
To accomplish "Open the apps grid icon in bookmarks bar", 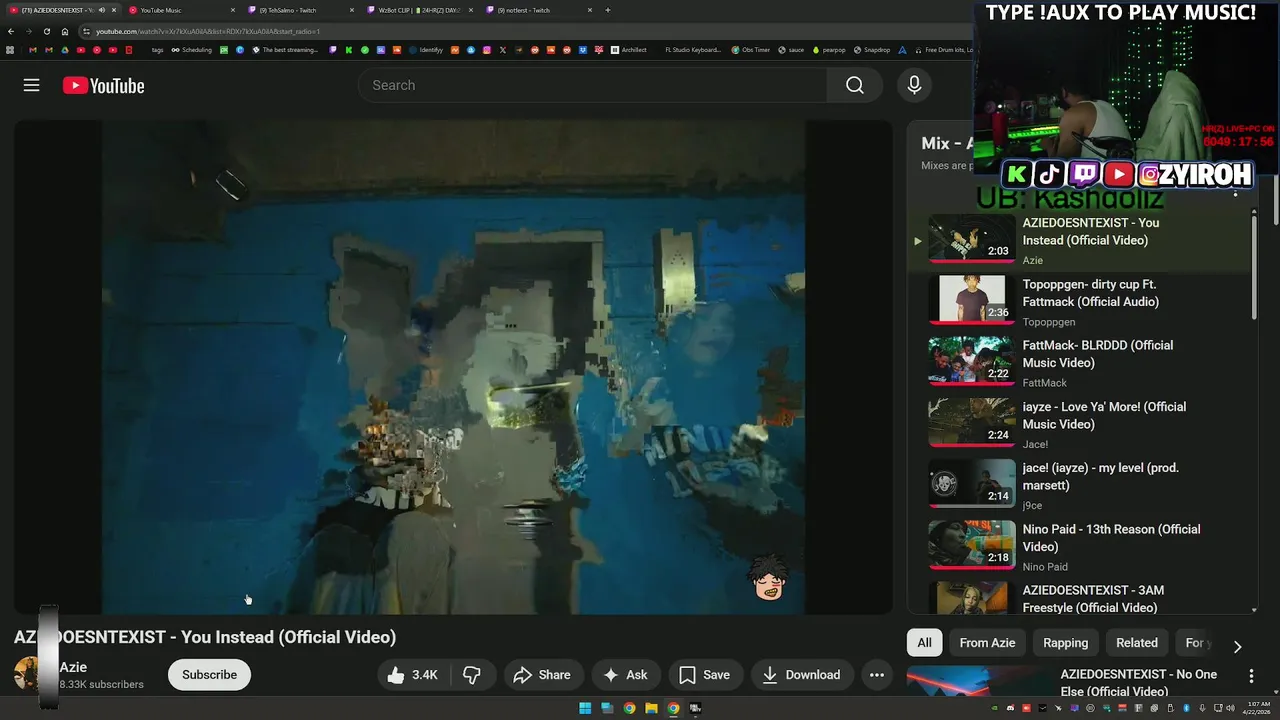I will [x=10, y=50].
